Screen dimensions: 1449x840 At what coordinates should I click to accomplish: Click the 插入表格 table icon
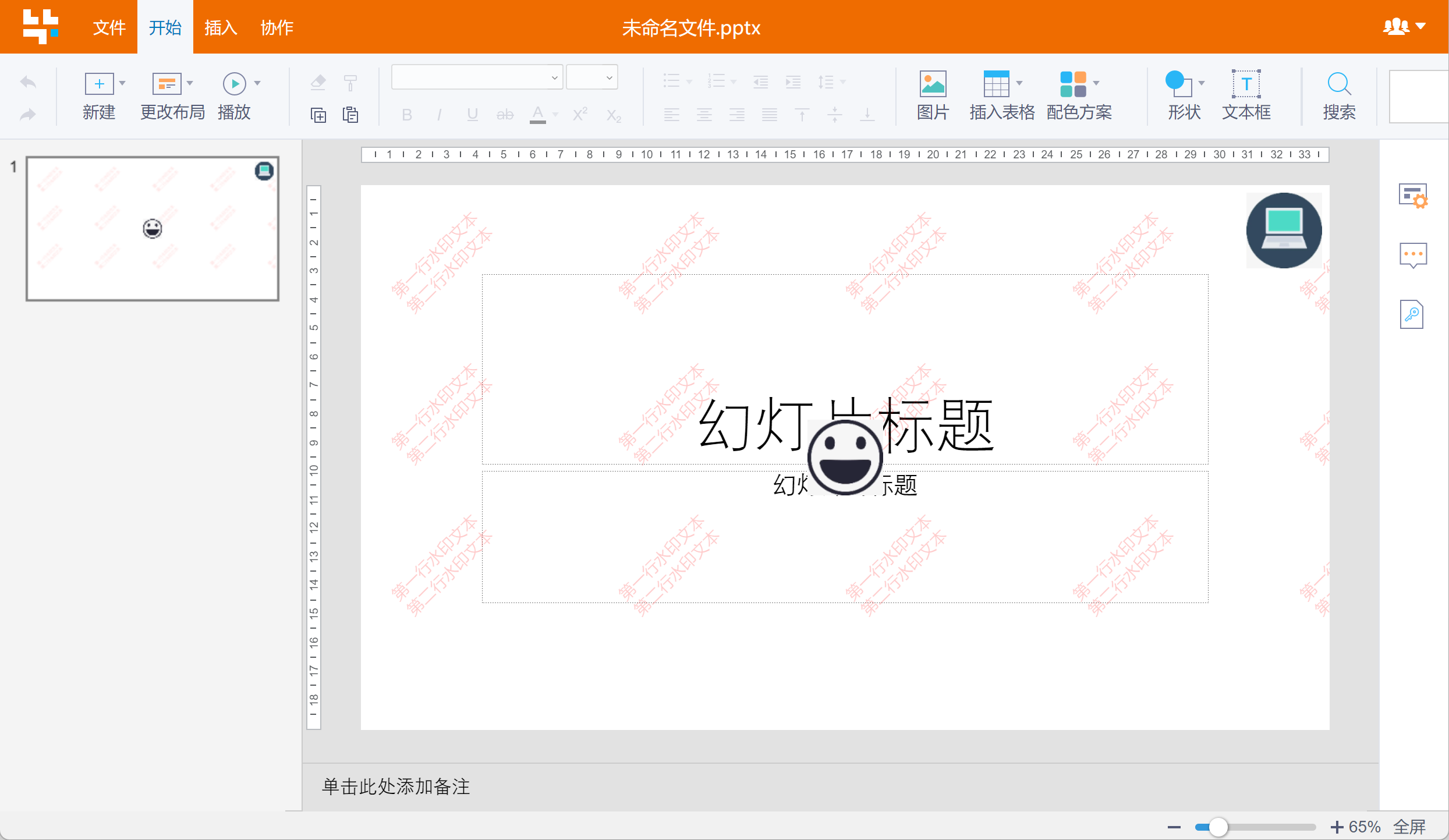click(996, 83)
